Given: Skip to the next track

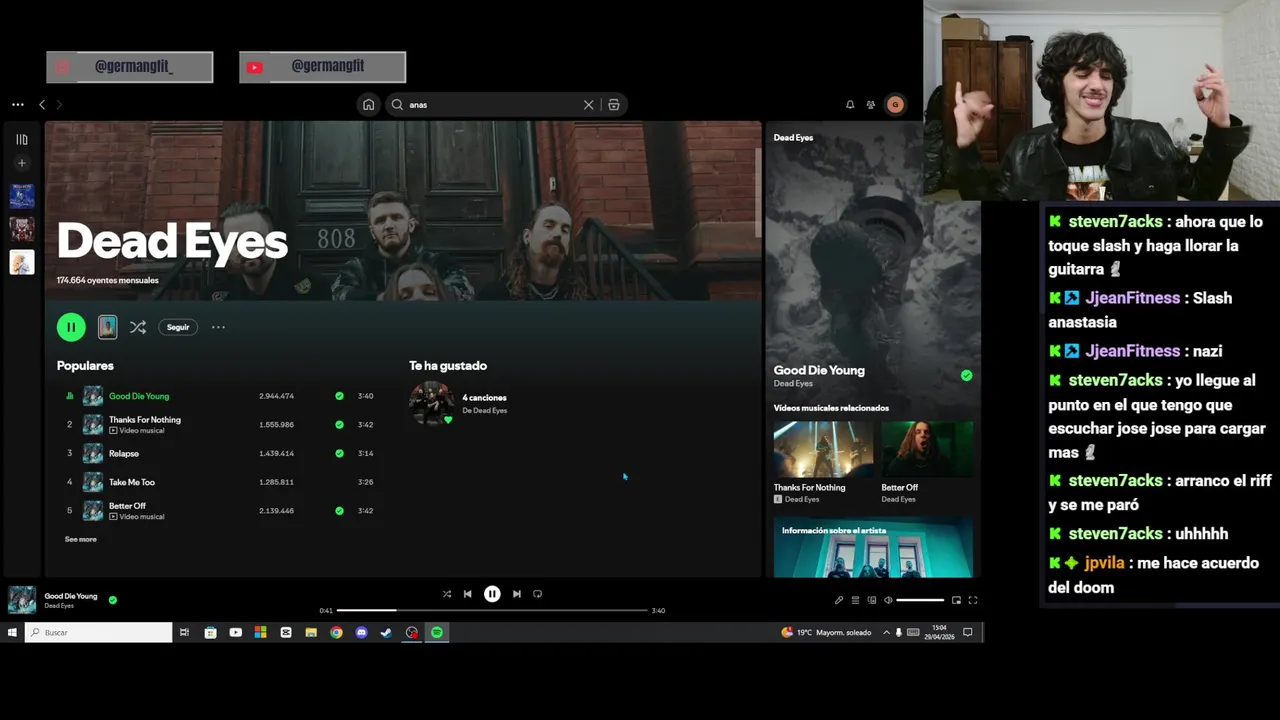Looking at the screenshot, I should coord(517,594).
